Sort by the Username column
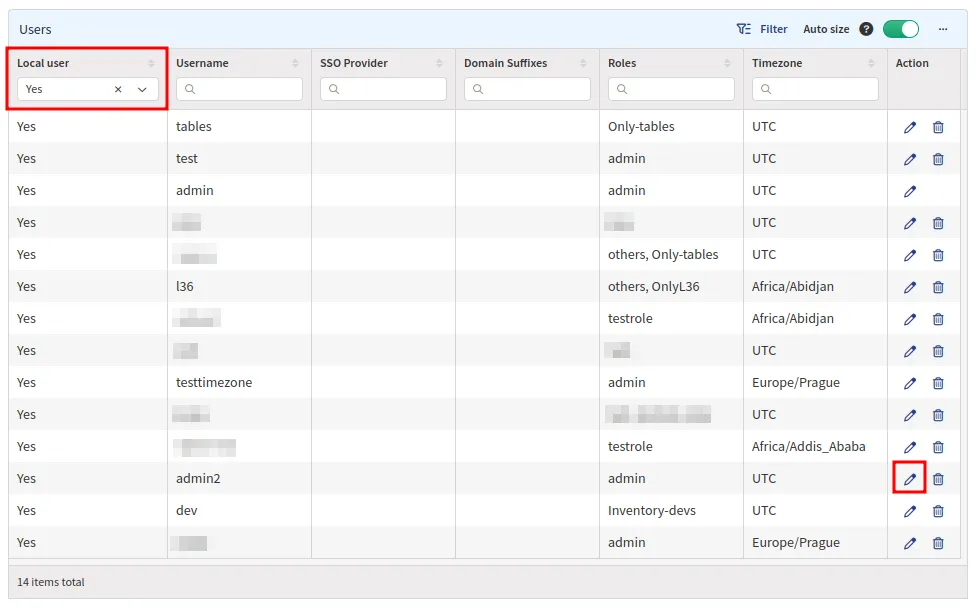The width and height of the screenshot is (978, 608). pyautogui.click(x=295, y=63)
